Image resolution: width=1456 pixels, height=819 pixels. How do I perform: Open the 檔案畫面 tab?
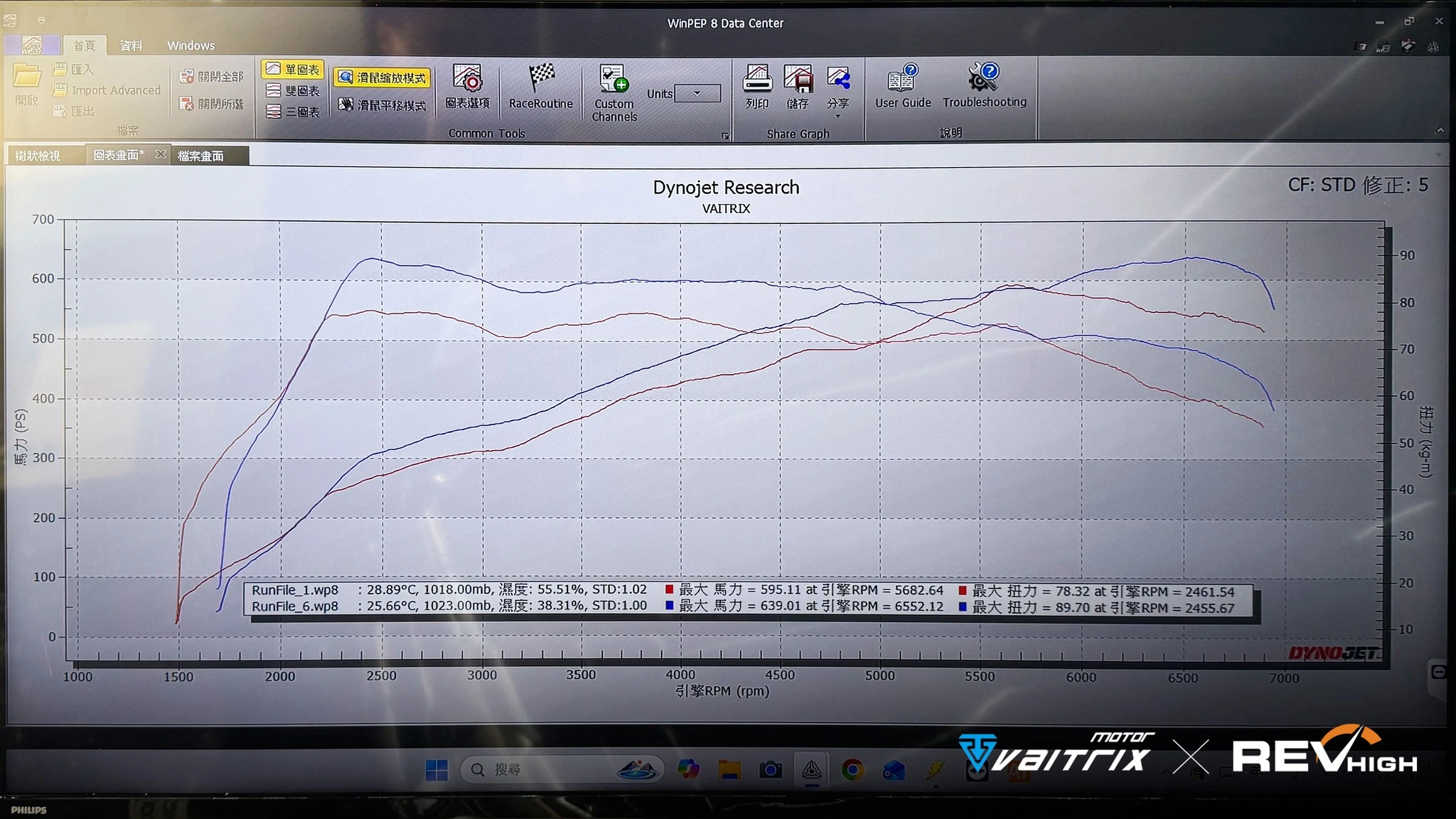coord(201,156)
